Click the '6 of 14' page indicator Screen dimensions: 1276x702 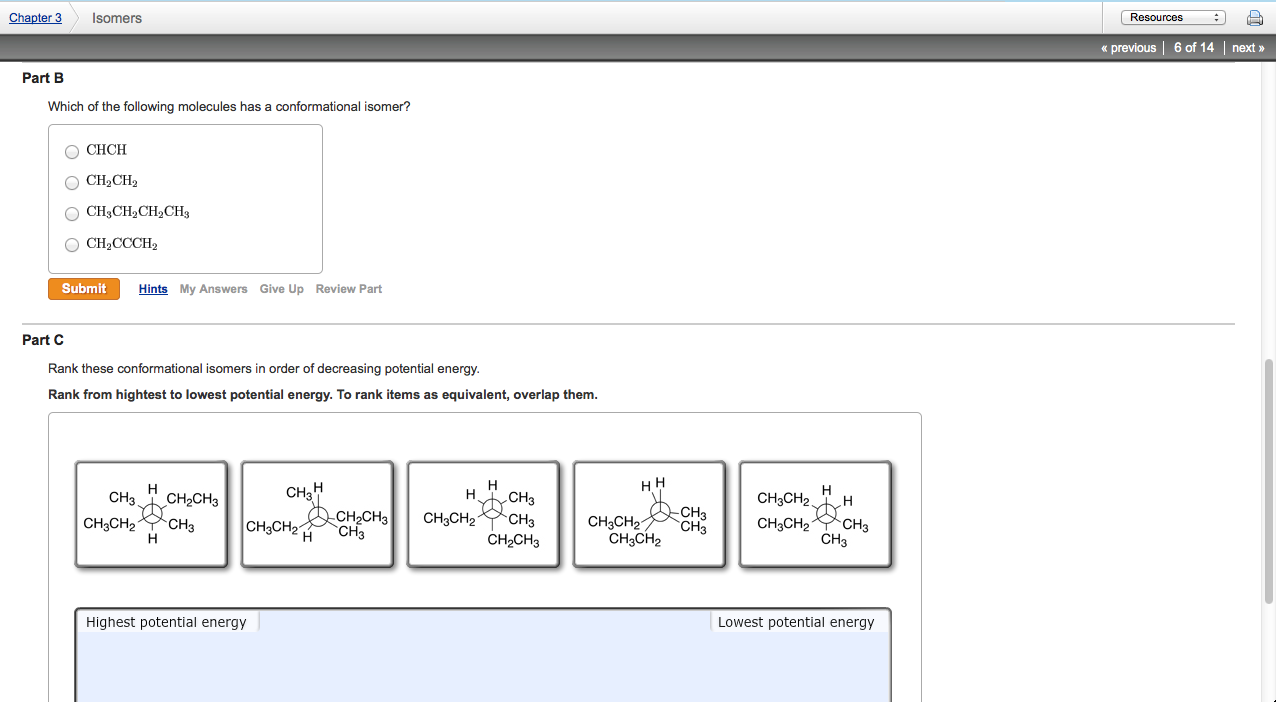coord(1194,48)
